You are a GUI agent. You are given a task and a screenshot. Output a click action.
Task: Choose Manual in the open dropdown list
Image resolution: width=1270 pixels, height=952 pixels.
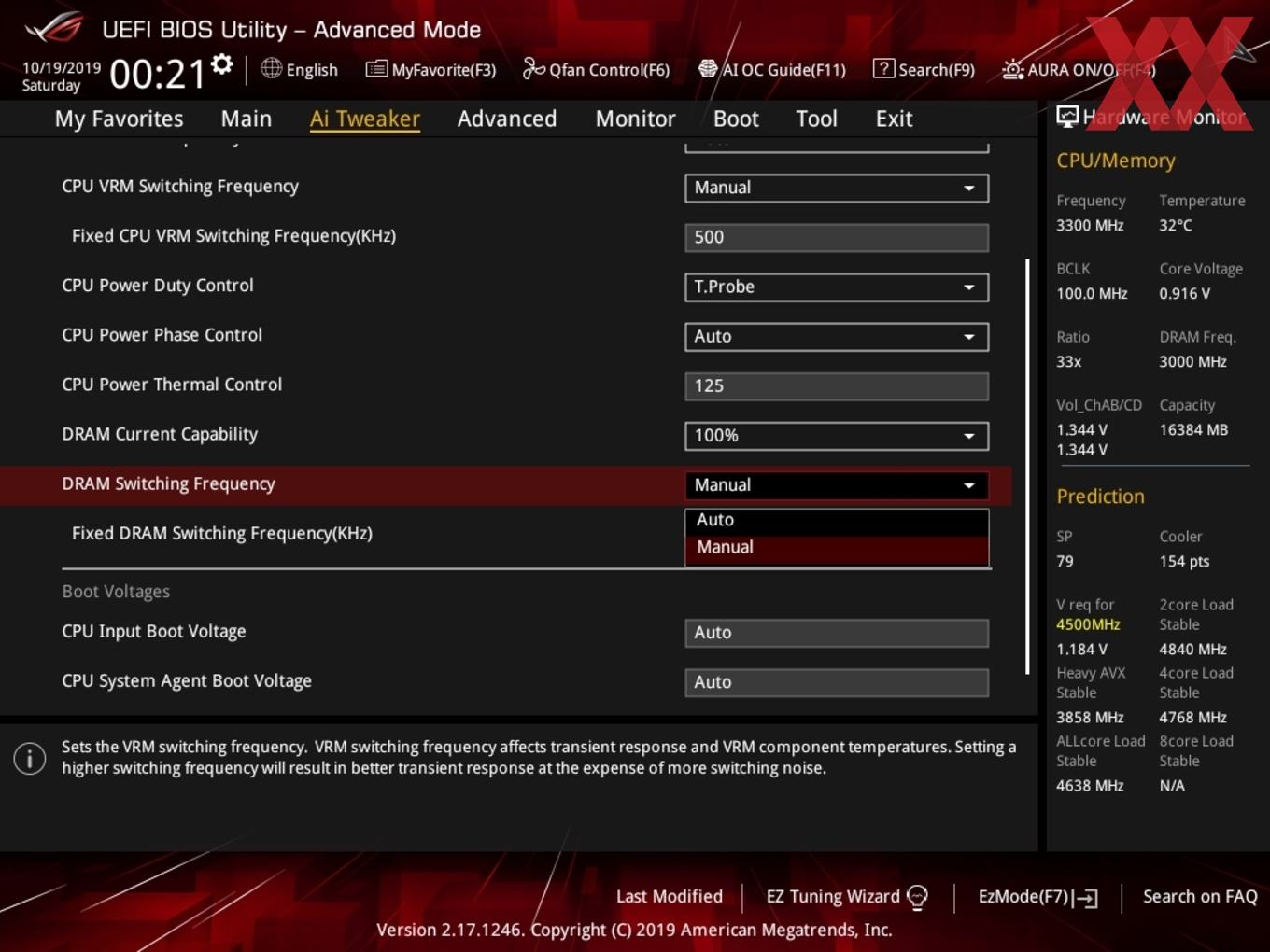837,548
